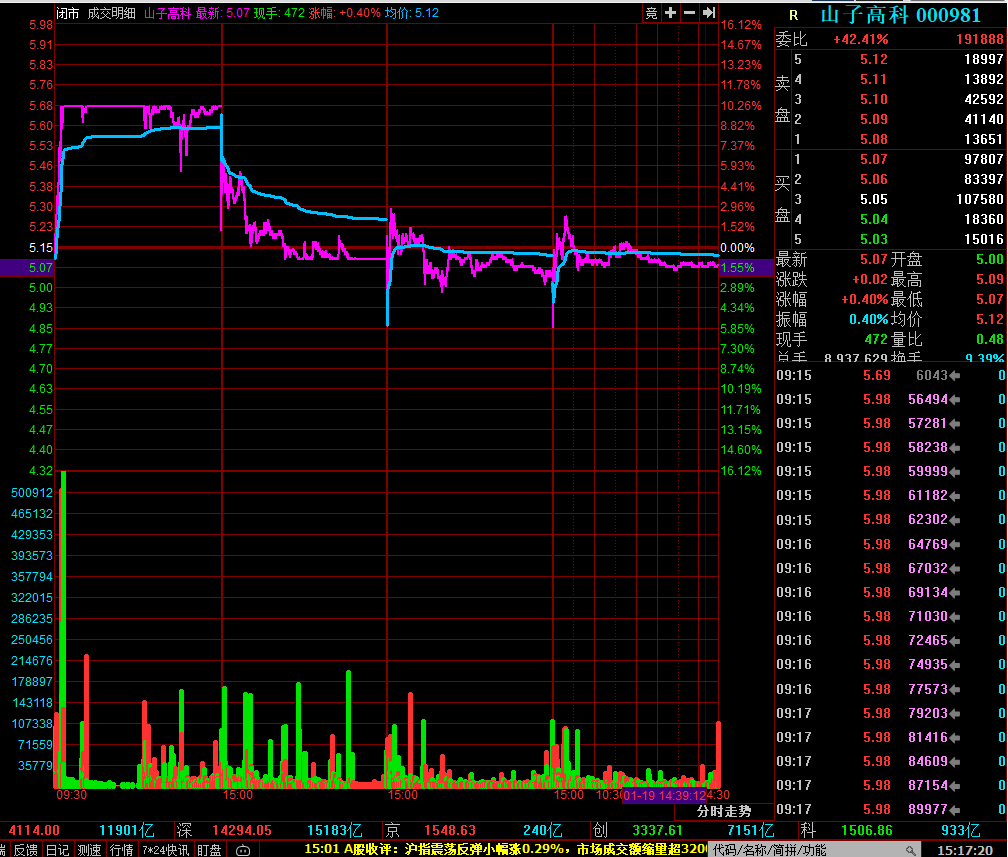Click sell level 1 price 5.08

pos(874,139)
